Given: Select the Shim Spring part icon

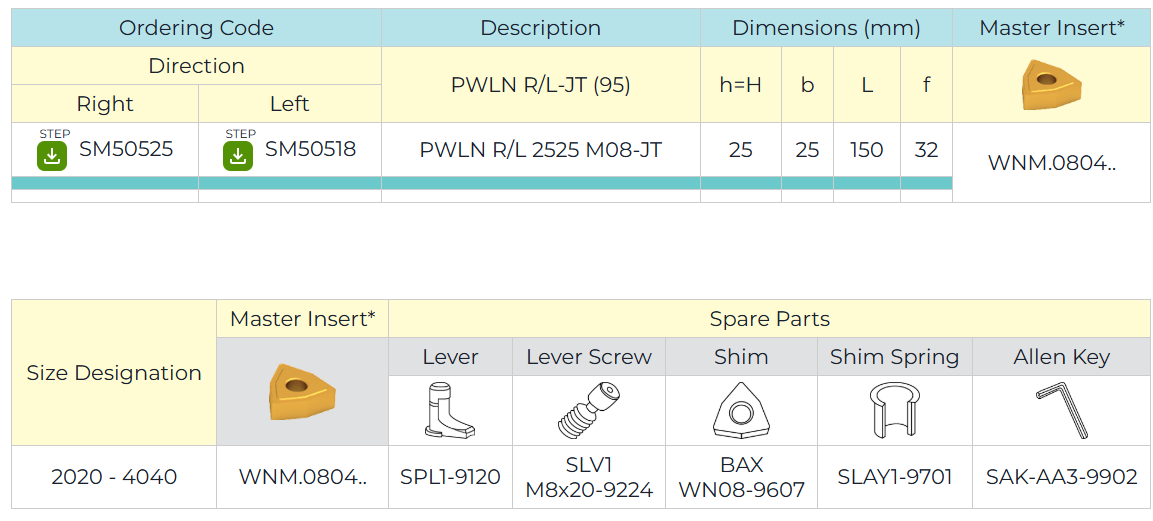Looking at the screenshot, I should point(894,411).
